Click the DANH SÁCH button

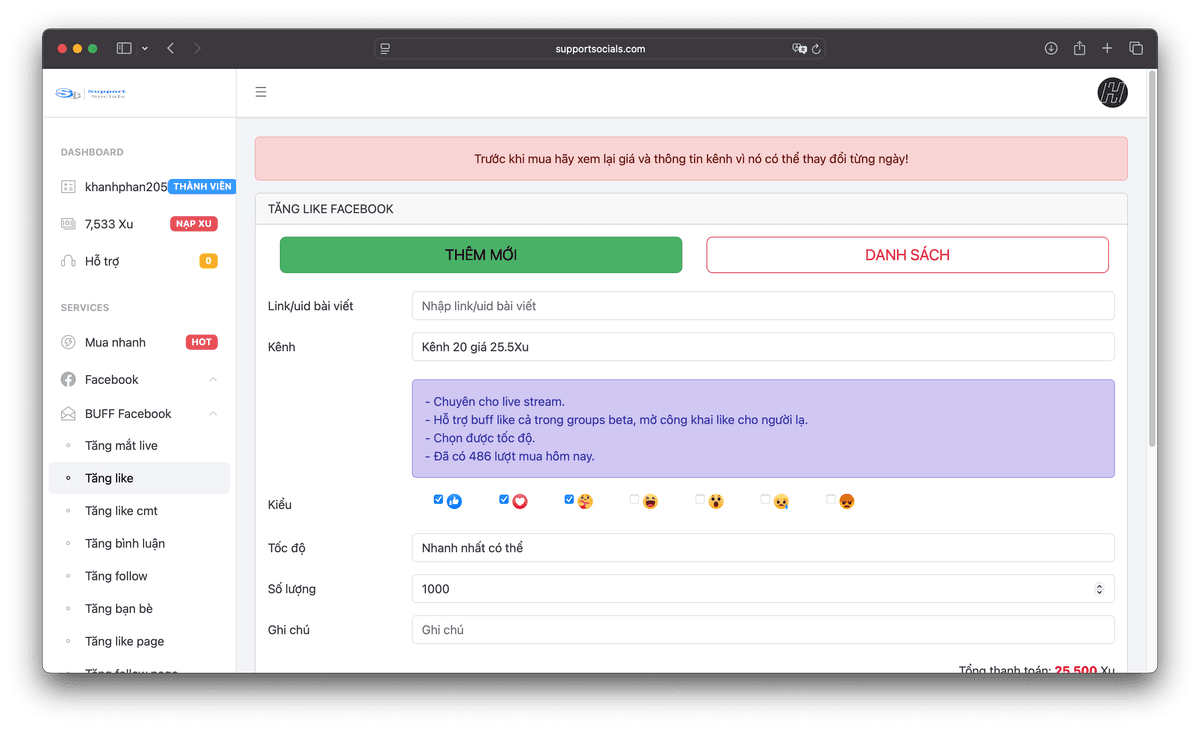coord(907,255)
